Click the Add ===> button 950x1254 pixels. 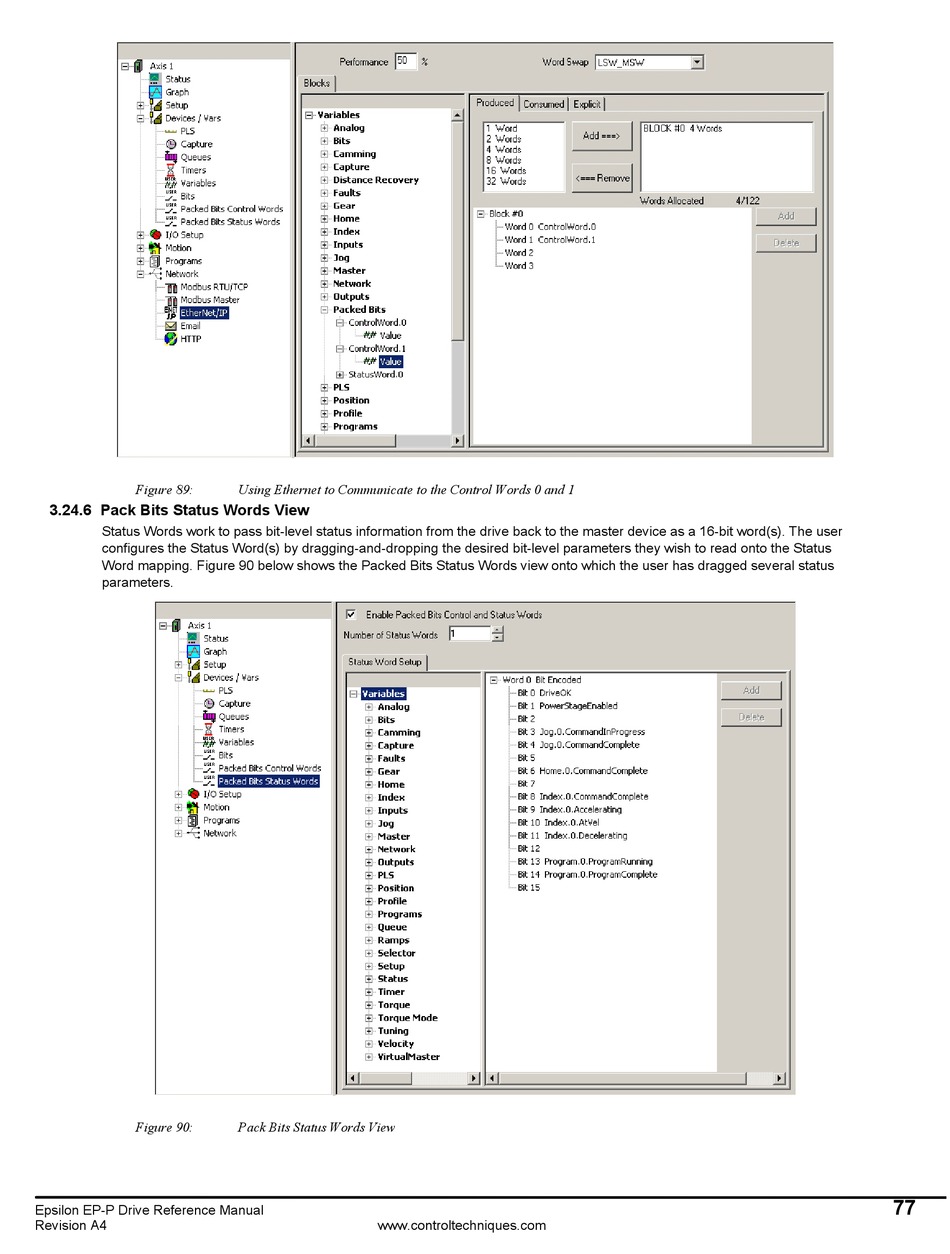click(x=601, y=136)
